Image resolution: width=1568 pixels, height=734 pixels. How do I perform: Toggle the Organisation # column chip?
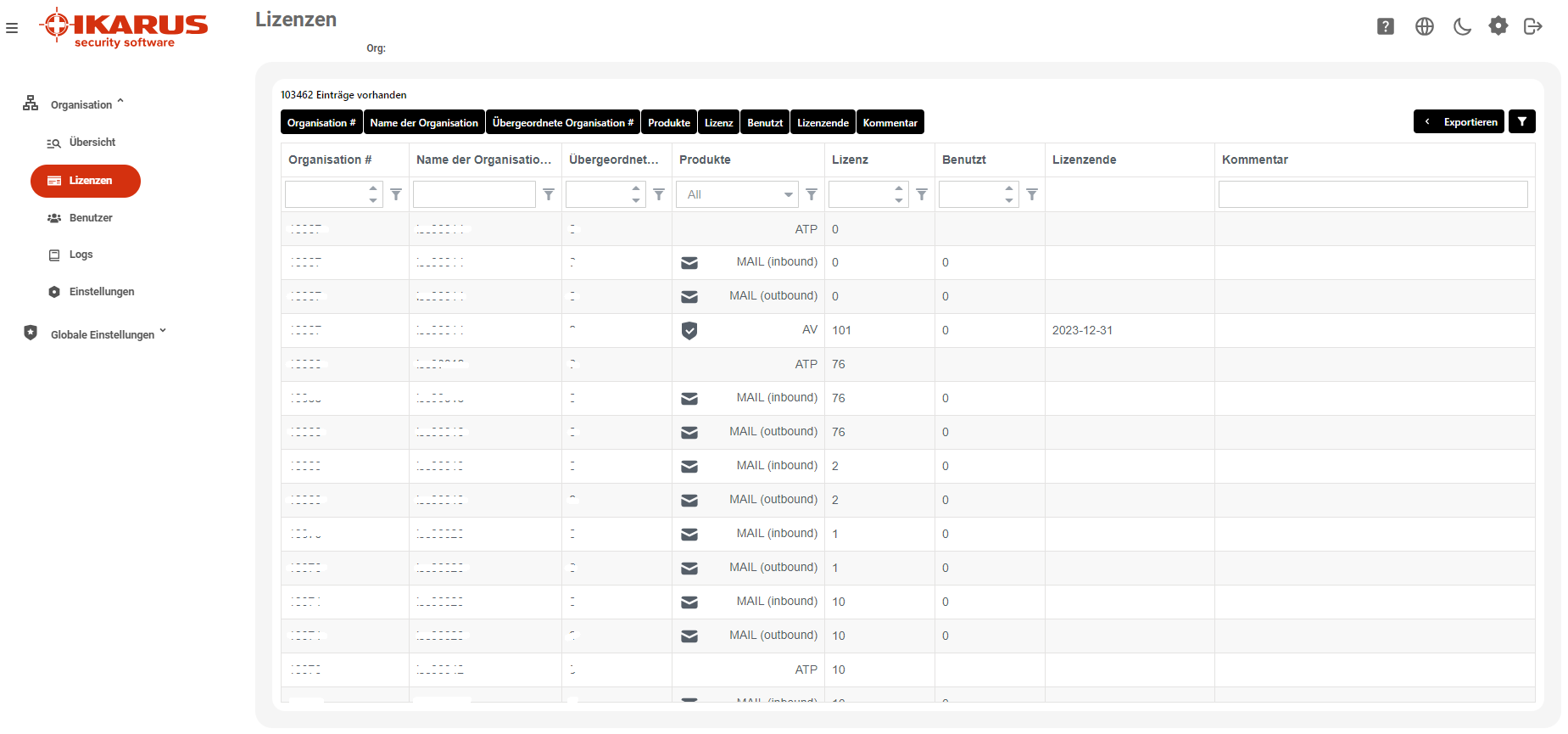tap(321, 122)
